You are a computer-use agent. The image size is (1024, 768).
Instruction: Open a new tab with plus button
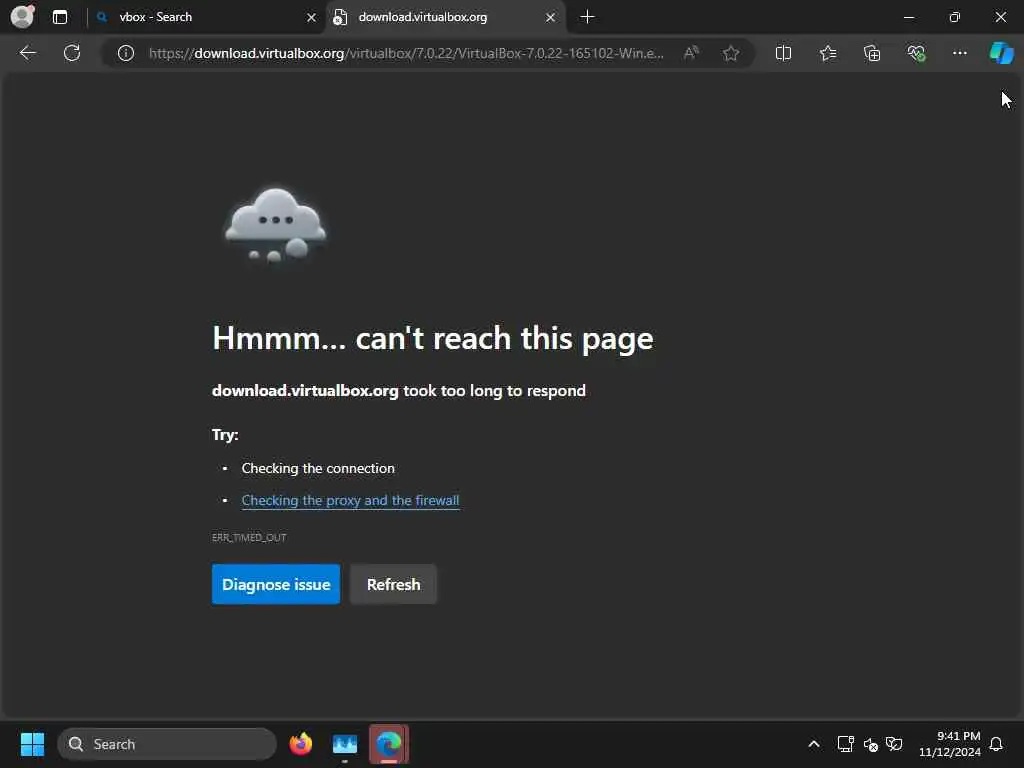point(587,17)
